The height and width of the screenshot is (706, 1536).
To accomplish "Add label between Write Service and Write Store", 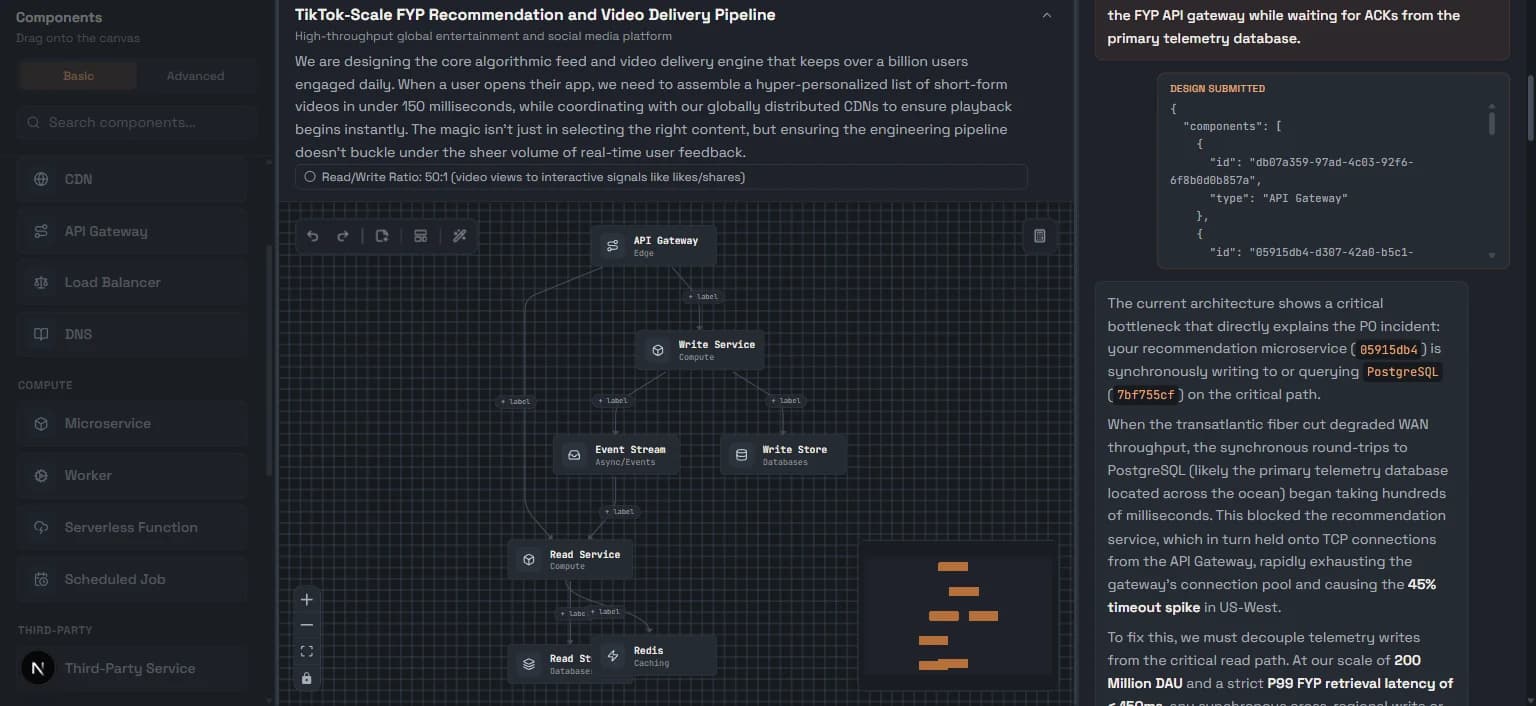I will (x=786, y=400).
